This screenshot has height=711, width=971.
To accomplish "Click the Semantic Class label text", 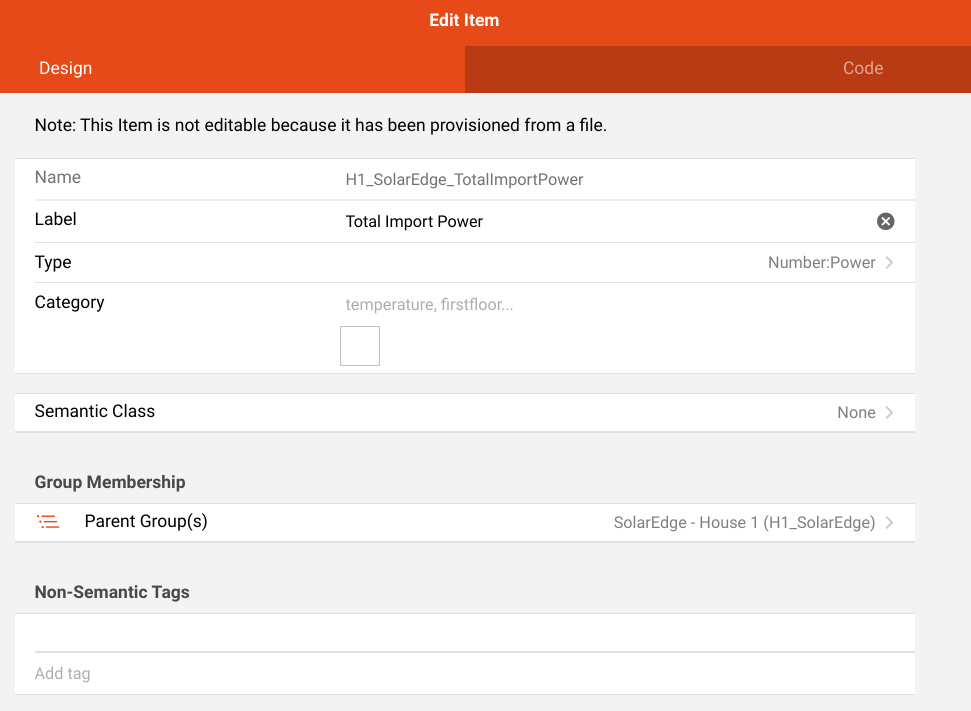I will 95,412.
